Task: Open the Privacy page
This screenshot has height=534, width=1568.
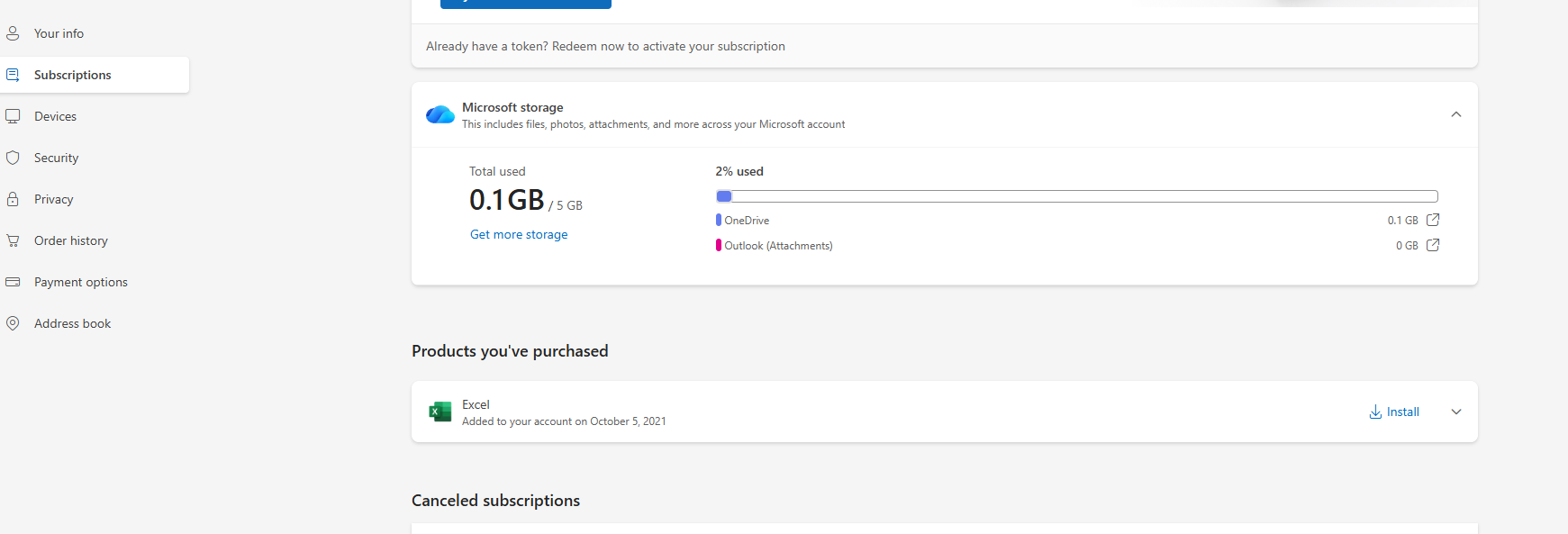Action: [53, 199]
